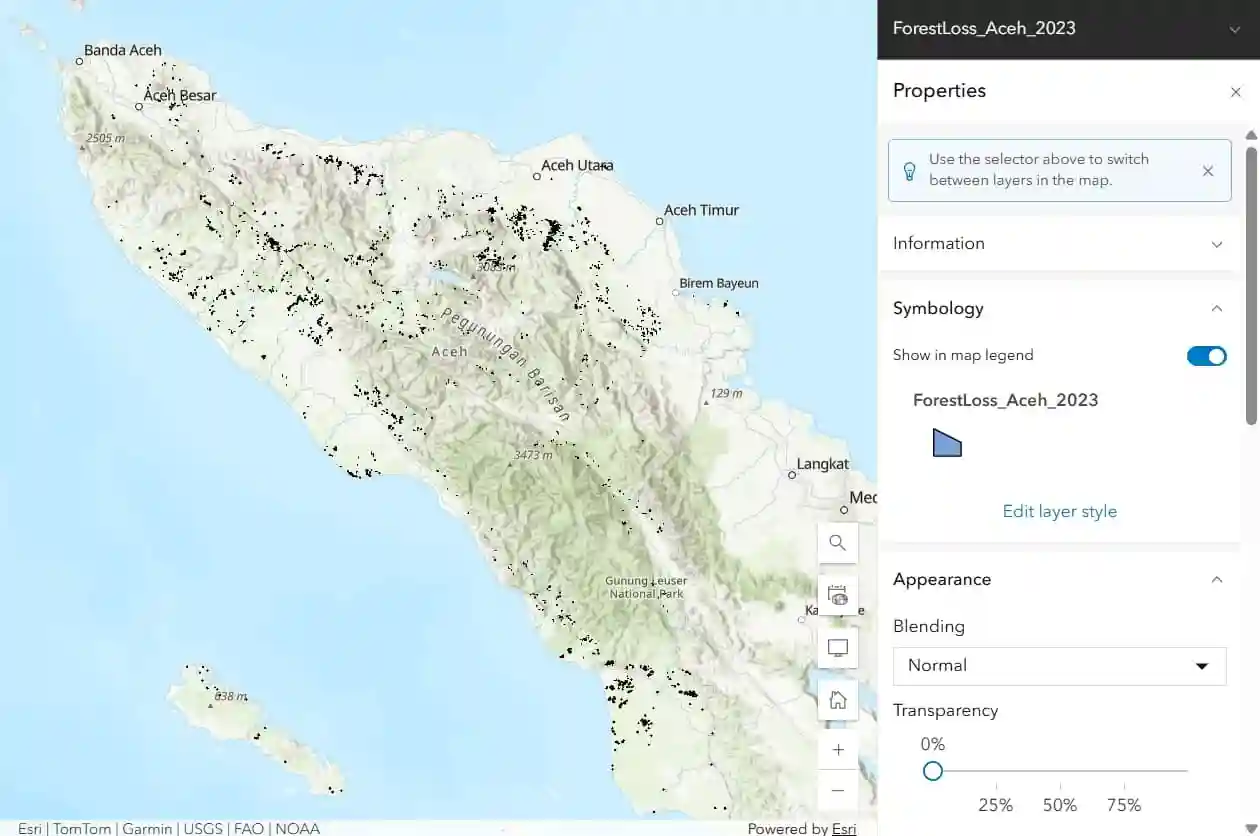Click the Edit layer style link

pyautogui.click(x=1059, y=511)
